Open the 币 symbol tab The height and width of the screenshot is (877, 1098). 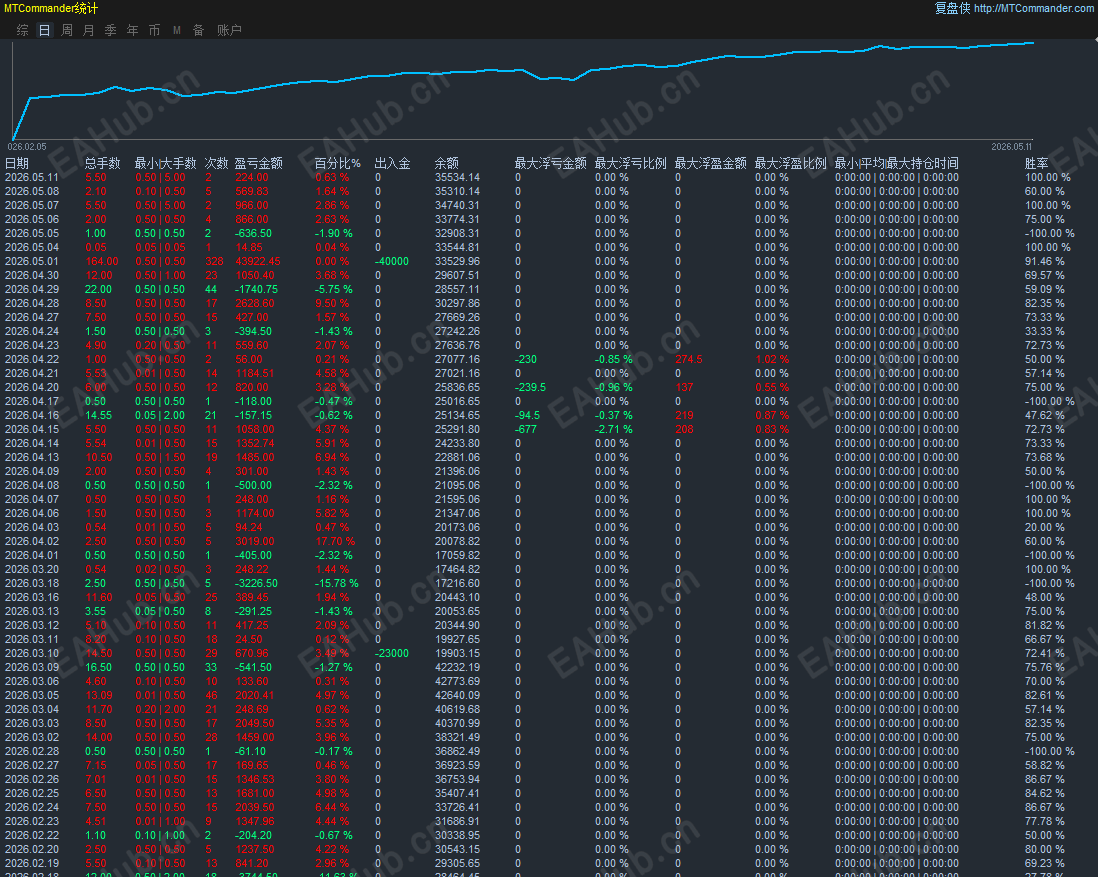click(x=155, y=30)
